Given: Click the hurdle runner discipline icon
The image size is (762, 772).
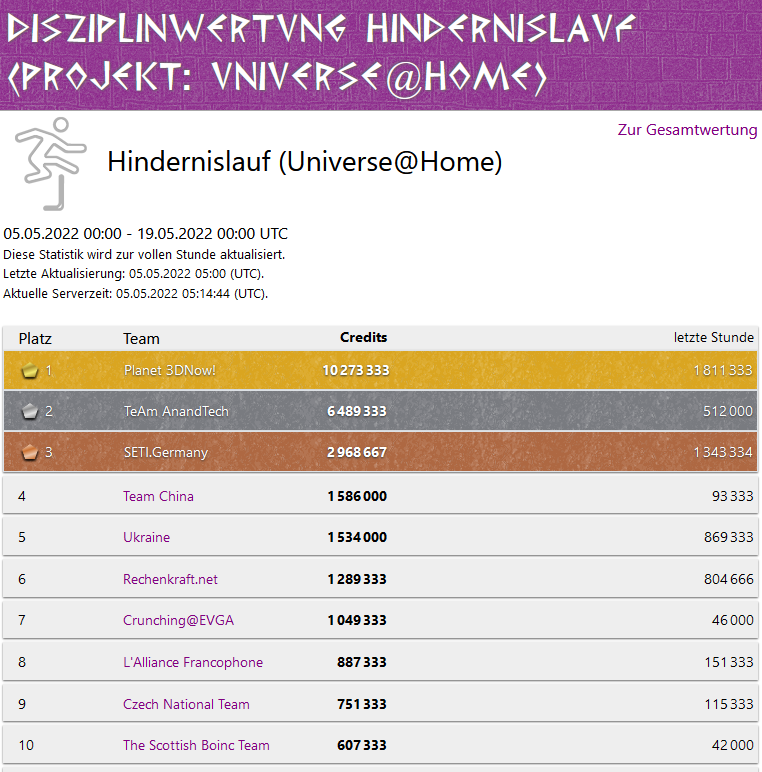Looking at the screenshot, I should tap(51, 163).
